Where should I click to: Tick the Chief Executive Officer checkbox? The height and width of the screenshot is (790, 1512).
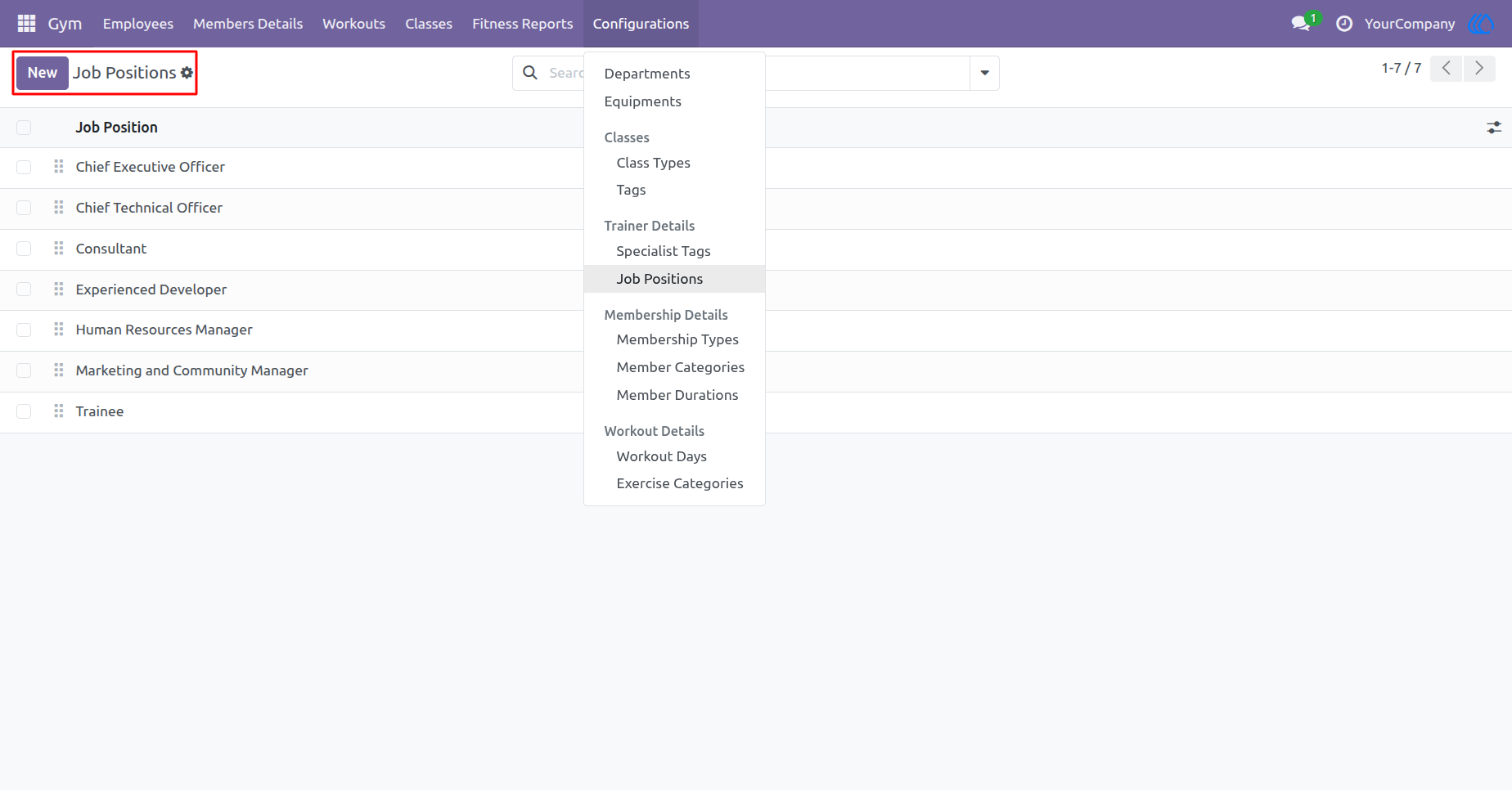(x=24, y=167)
